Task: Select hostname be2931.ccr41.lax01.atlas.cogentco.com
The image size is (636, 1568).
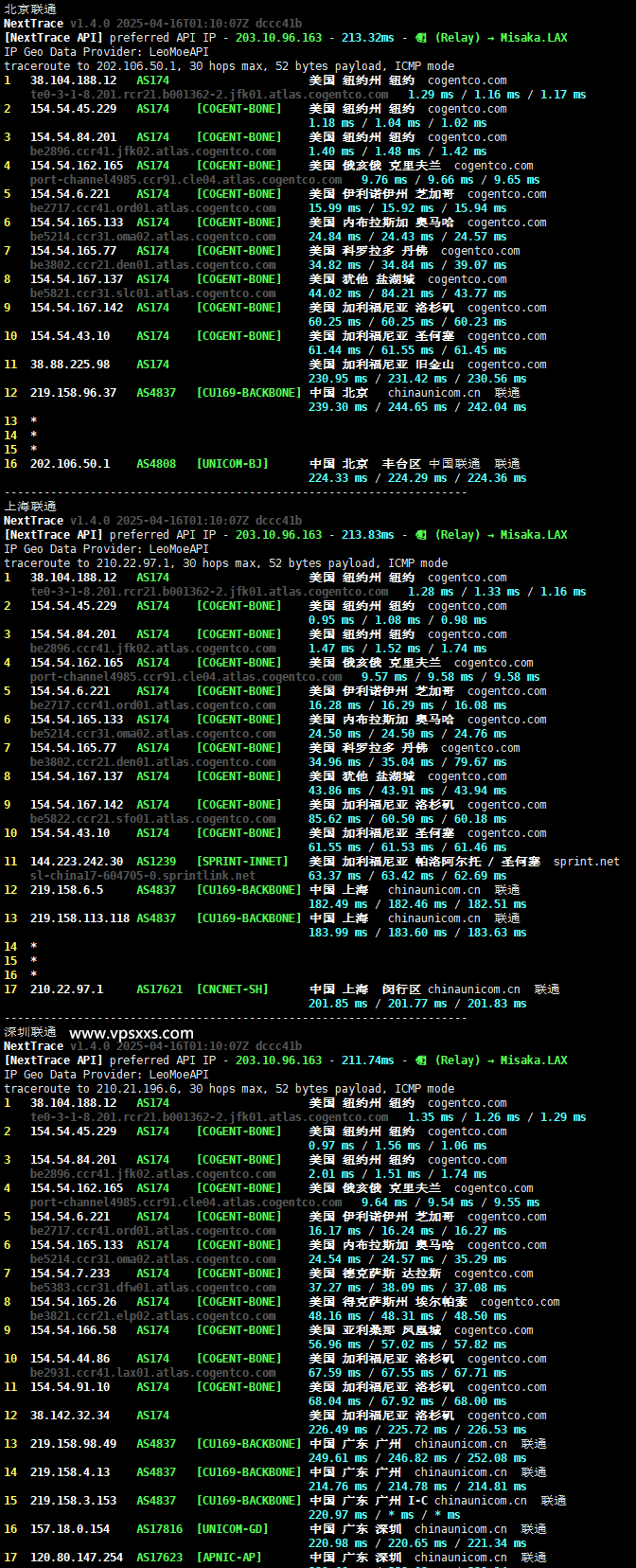Action: [x=153, y=1373]
